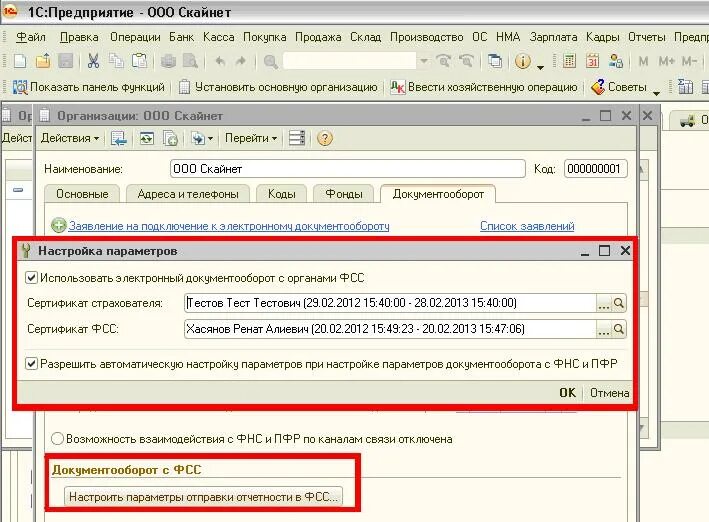This screenshot has width=709, height=522.
Task: Click the Советы button
Action: coord(619,87)
